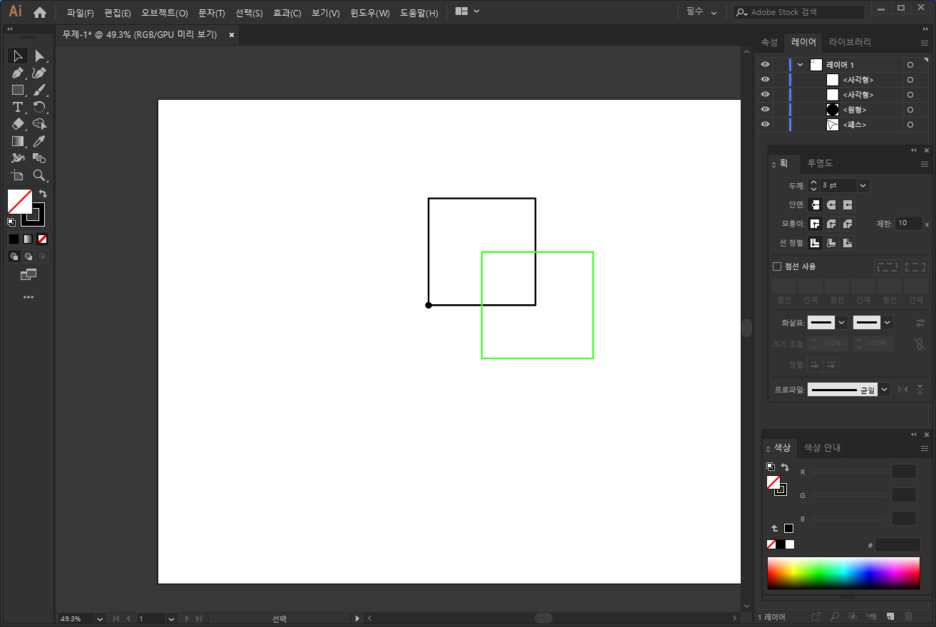936x627 pixels.
Task: Open Edit Toolbar three-dot button
Action: pyautogui.click(x=28, y=297)
